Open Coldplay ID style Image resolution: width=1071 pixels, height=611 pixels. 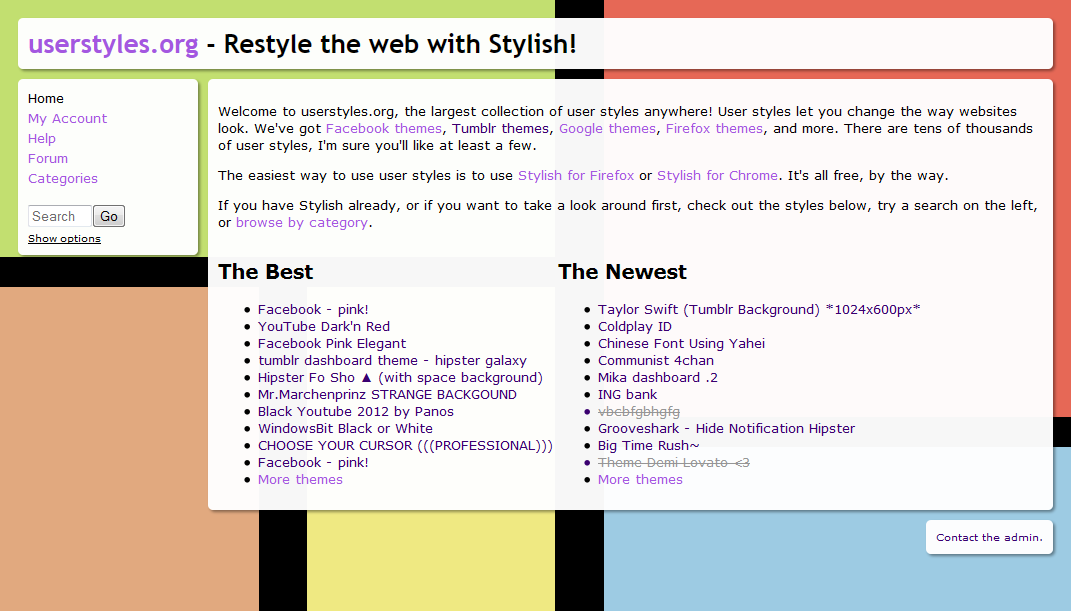coord(635,326)
